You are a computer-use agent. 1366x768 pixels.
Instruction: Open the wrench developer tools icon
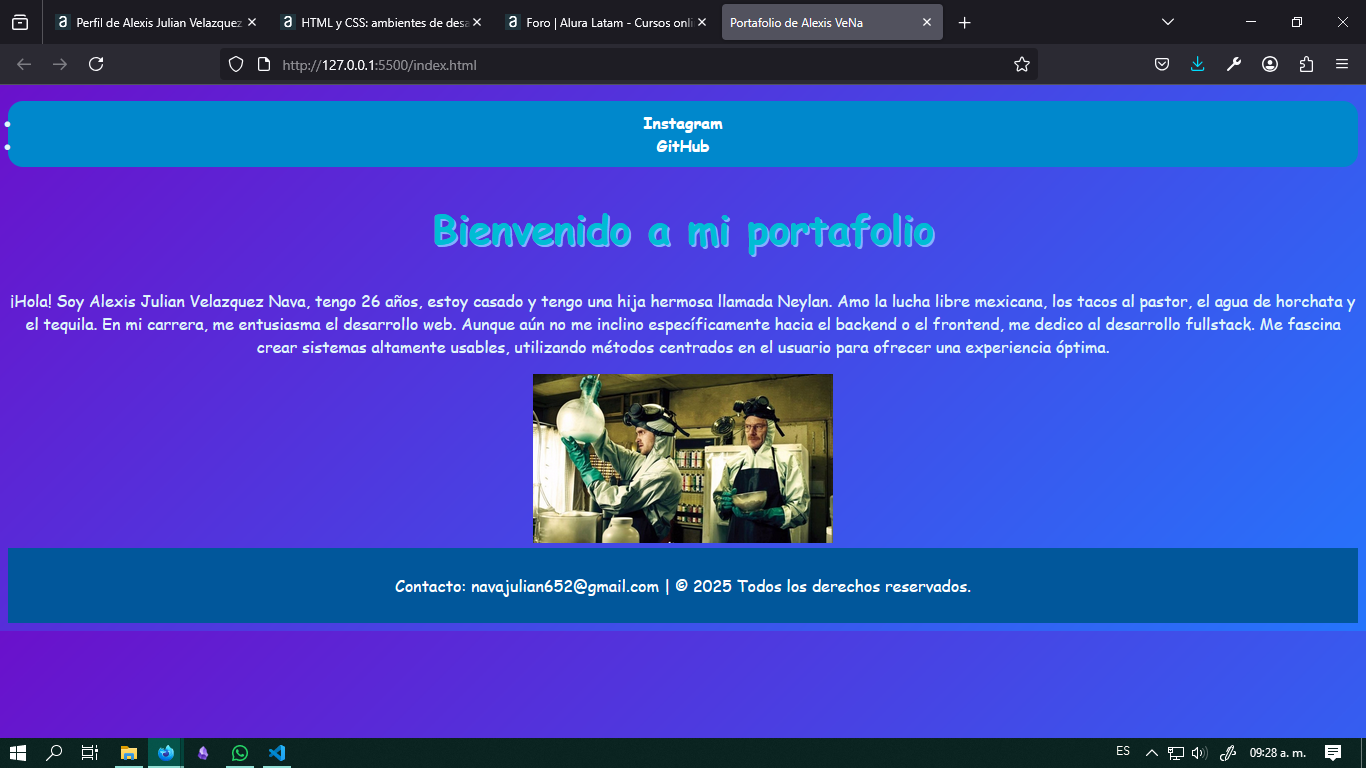tap(1234, 64)
